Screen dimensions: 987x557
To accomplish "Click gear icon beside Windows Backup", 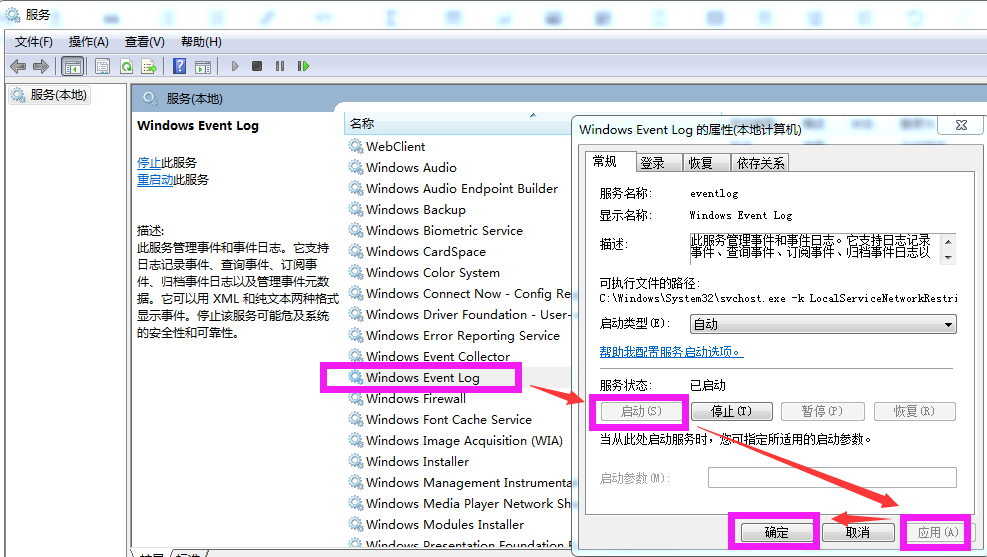I will click(x=356, y=209).
